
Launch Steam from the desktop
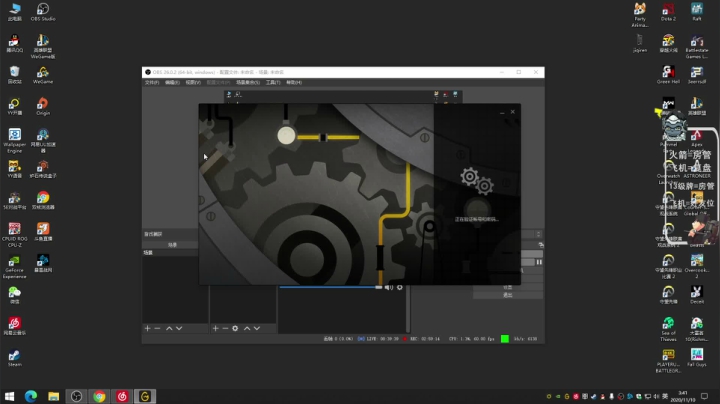point(14,358)
